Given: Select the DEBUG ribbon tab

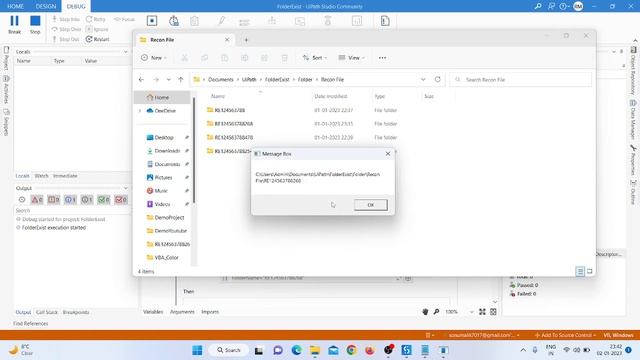Looking at the screenshot, I should (x=76, y=6).
